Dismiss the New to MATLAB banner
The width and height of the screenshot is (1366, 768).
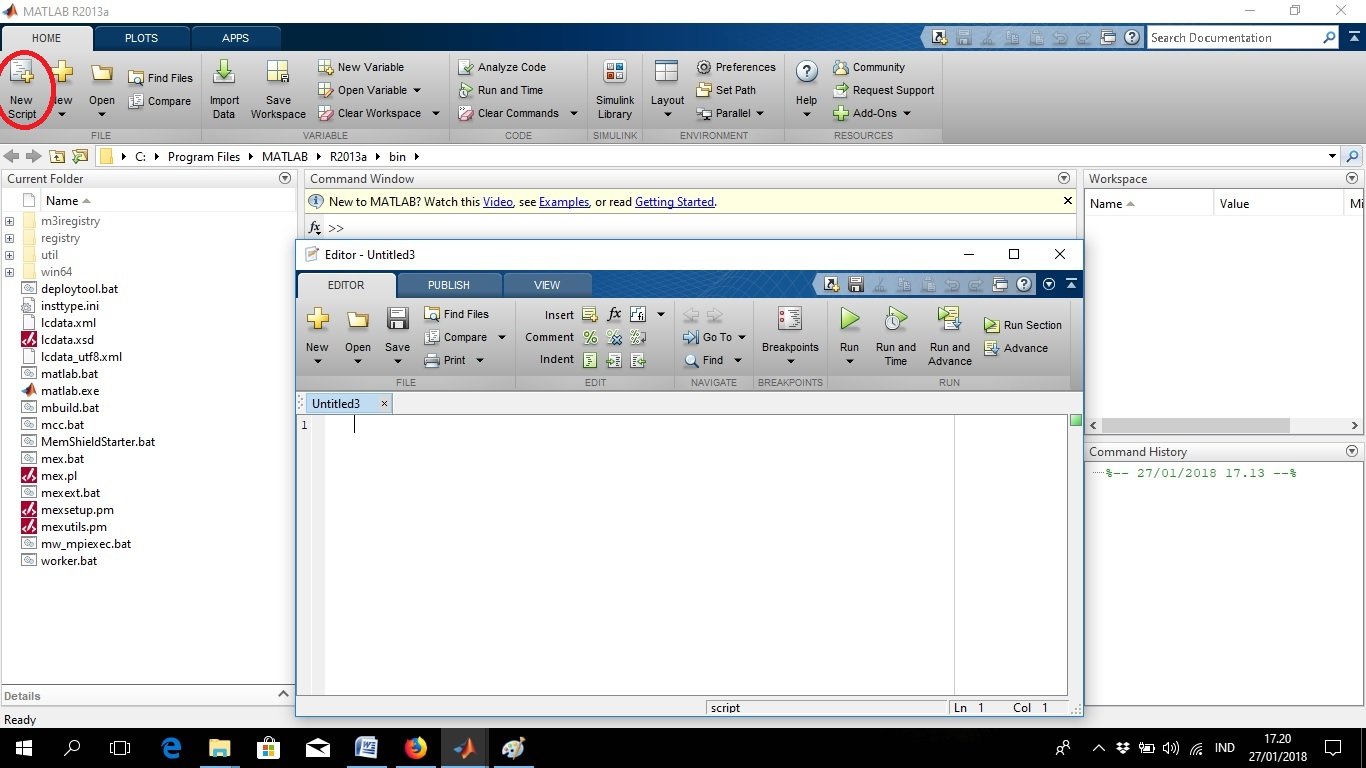point(1067,201)
